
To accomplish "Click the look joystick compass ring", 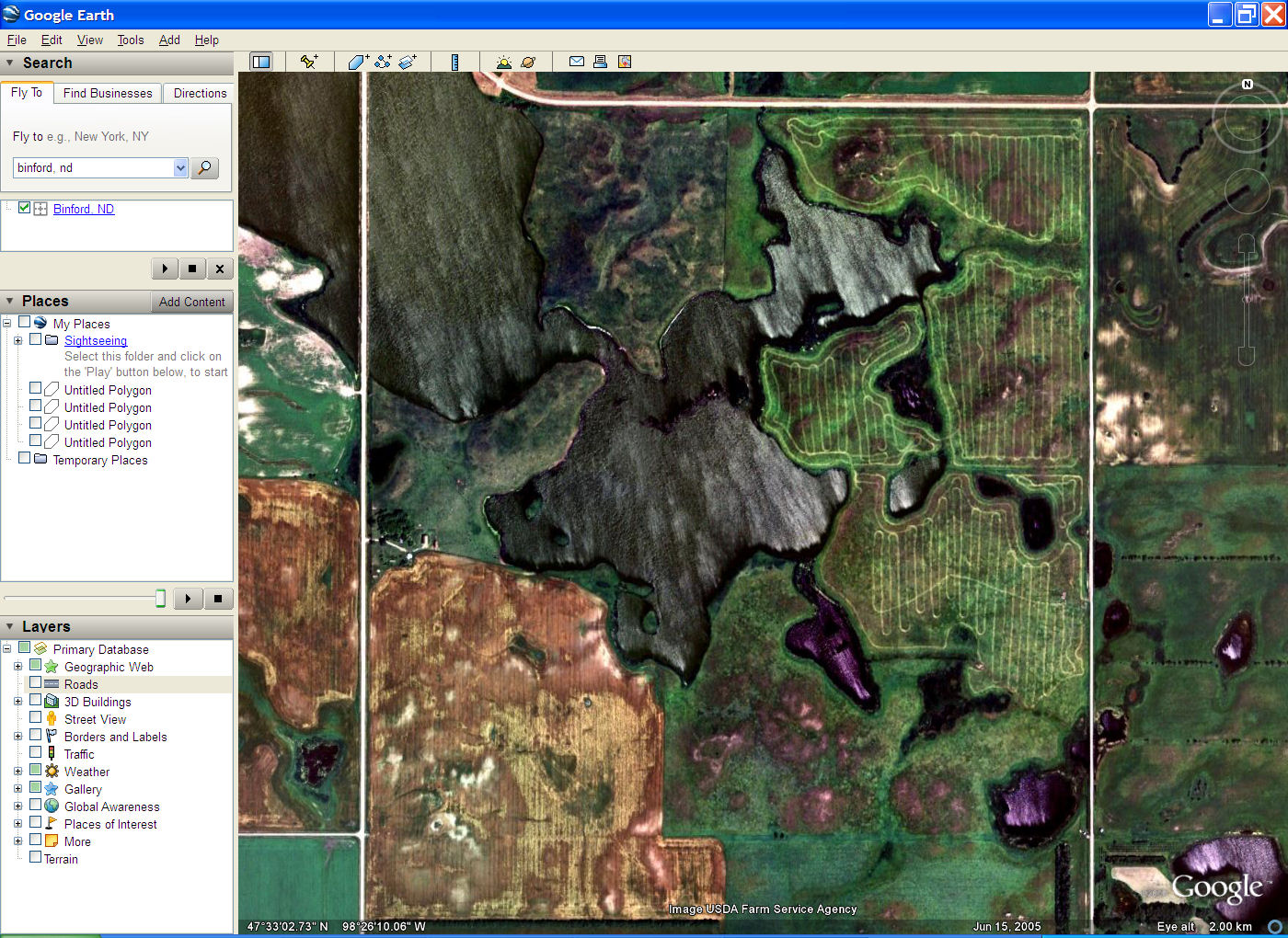I will pos(1247,119).
